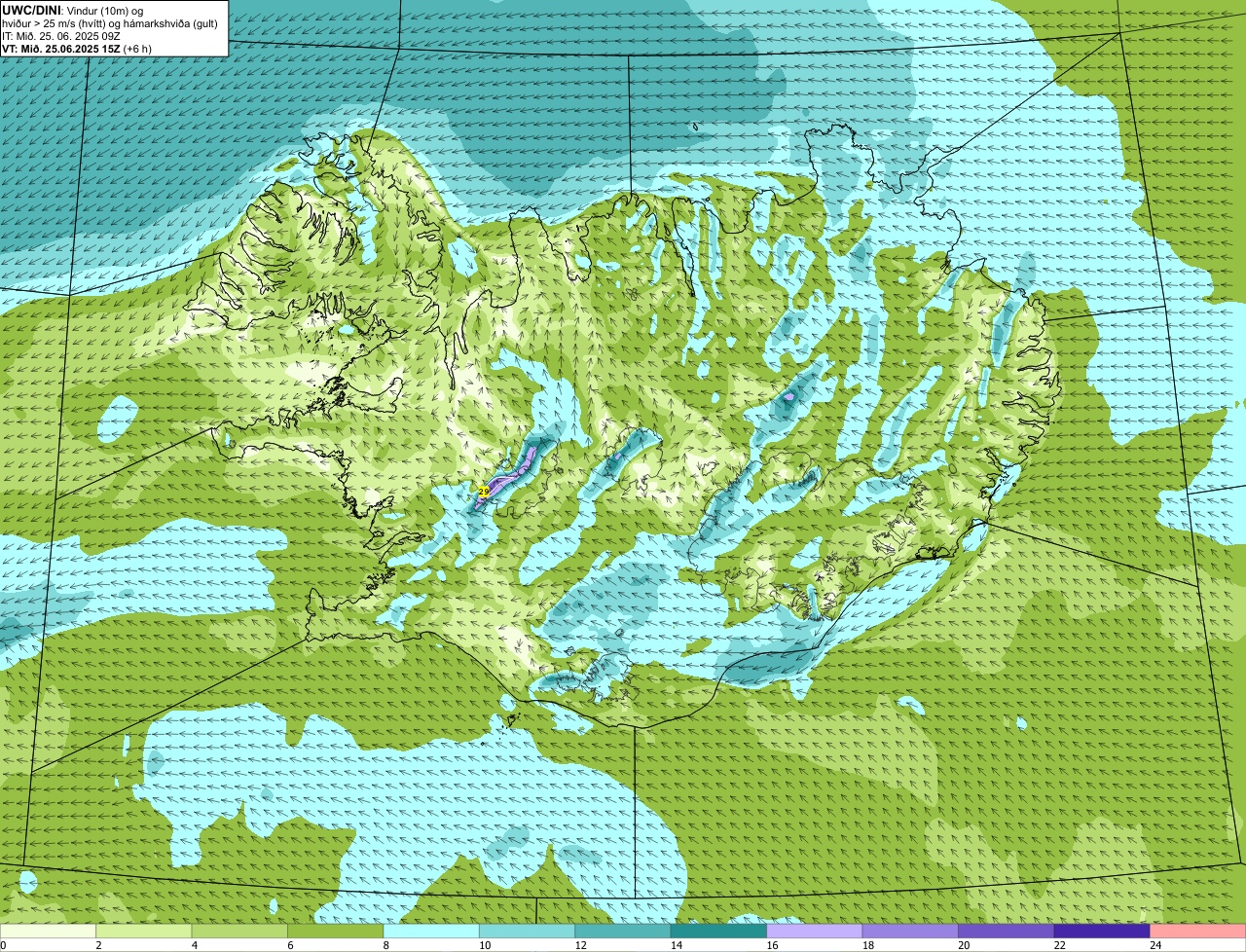Click the "UWC/DINI: Vindur (10m) og" title line
The width and height of the screenshot is (1246, 952).
[x=73, y=10]
